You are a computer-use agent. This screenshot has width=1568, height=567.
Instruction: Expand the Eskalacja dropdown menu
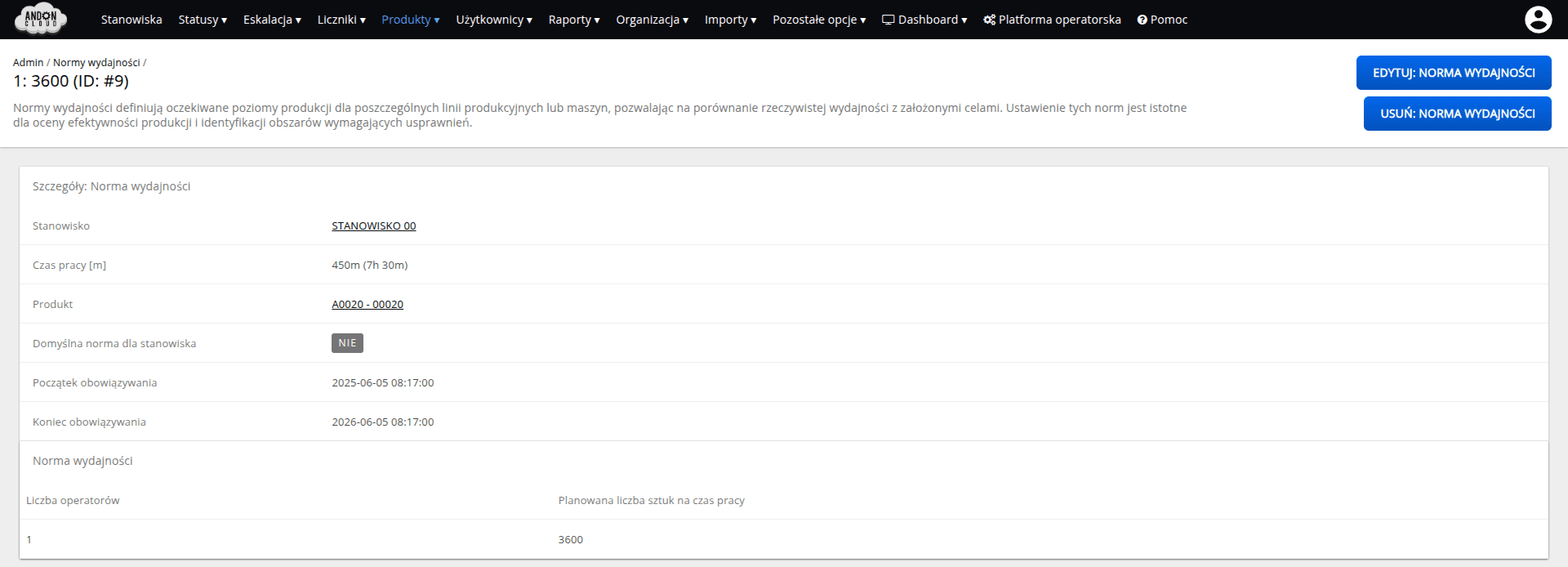click(272, 20)
